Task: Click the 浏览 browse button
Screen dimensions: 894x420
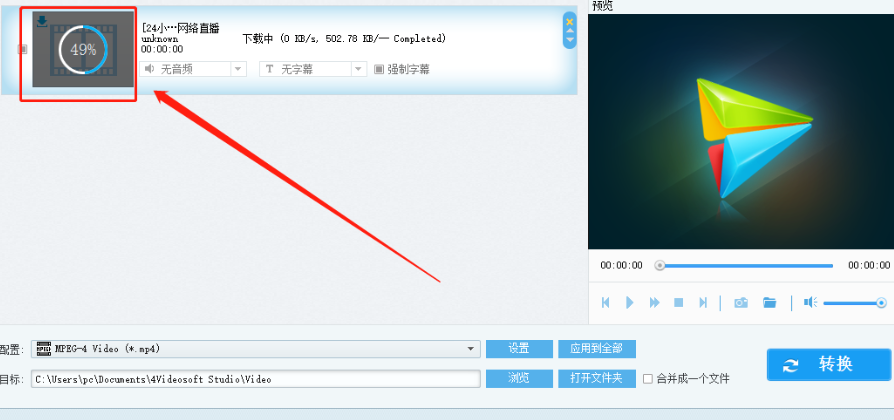Action: click(519, 378)
